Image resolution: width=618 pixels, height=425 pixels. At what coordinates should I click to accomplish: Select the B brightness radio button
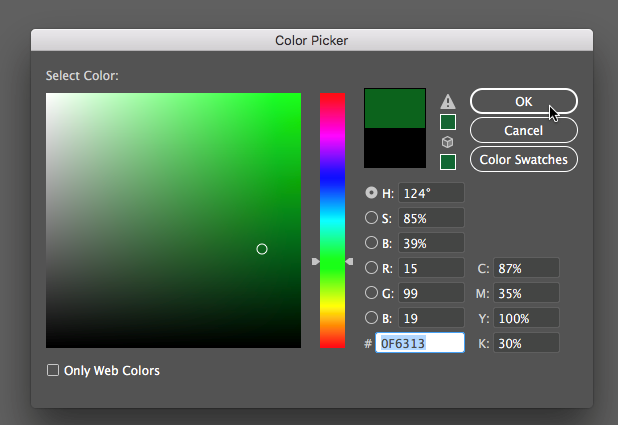(372, 242)
